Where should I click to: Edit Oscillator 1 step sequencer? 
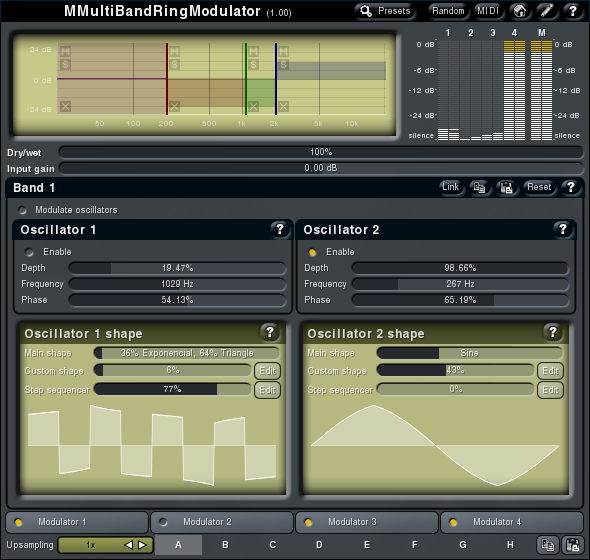pyautogui.click(x=267, y=390)
